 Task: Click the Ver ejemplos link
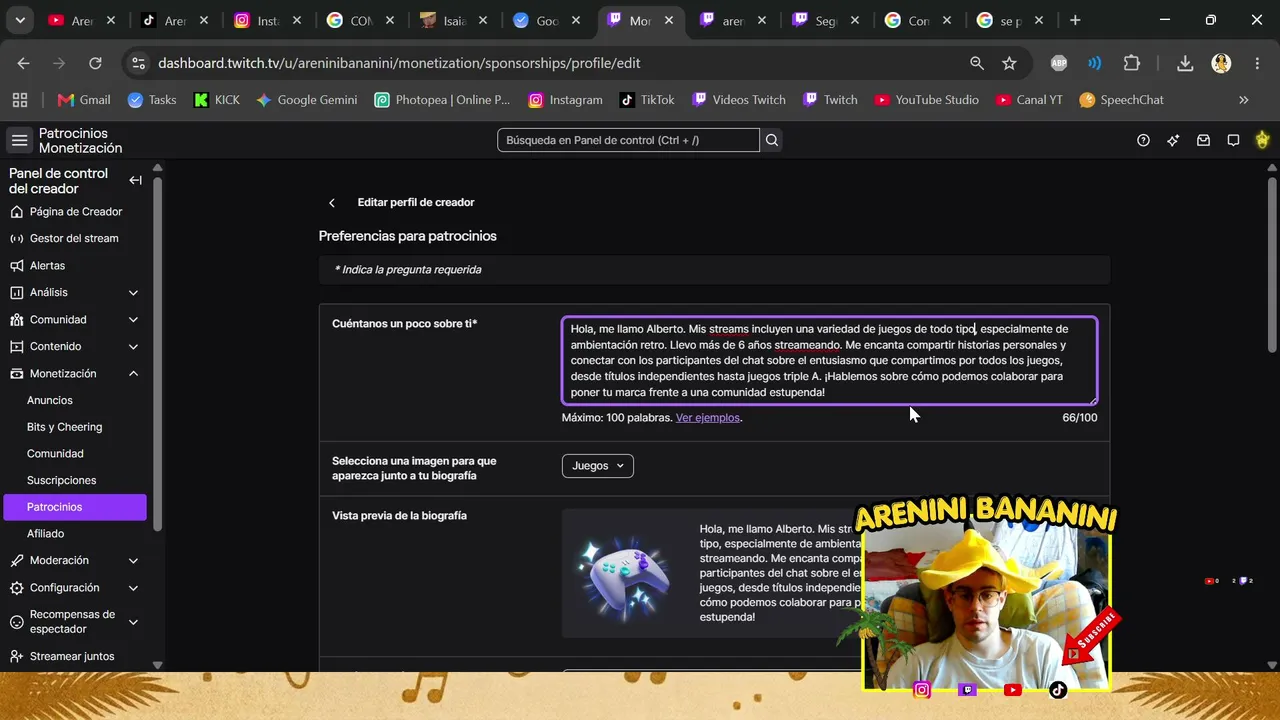point(708,418)
